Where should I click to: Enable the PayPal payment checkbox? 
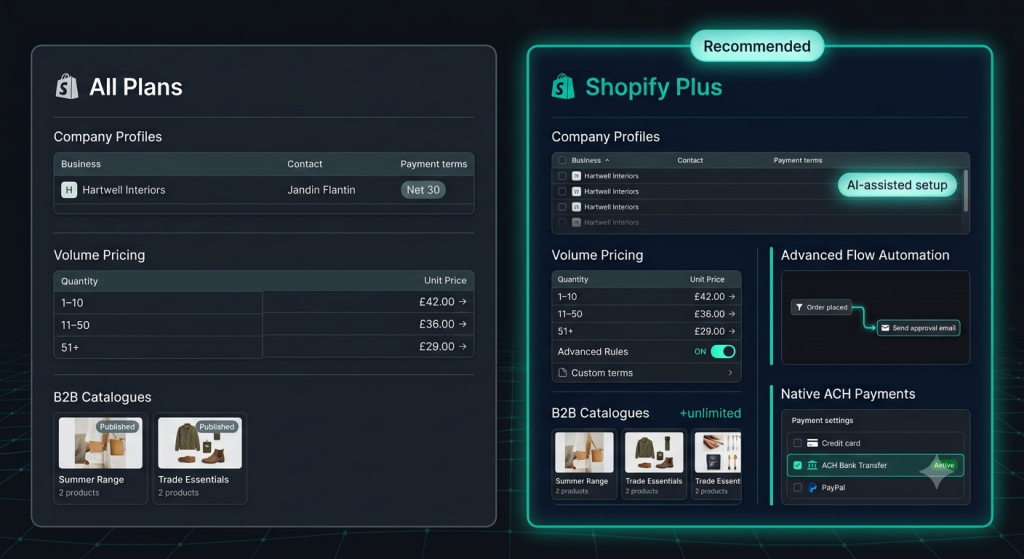tap(797, 487)
